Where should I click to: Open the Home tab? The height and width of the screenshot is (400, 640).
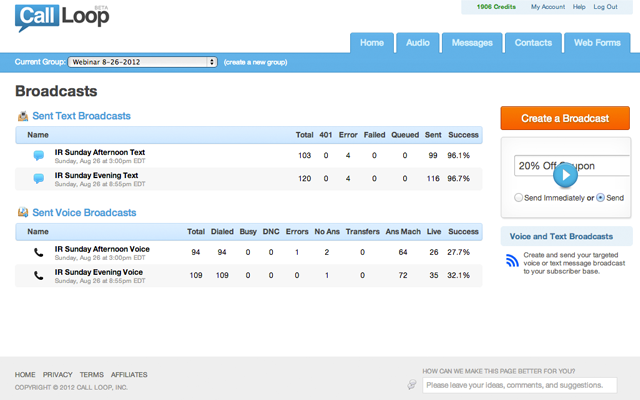(x=372, y=43)
